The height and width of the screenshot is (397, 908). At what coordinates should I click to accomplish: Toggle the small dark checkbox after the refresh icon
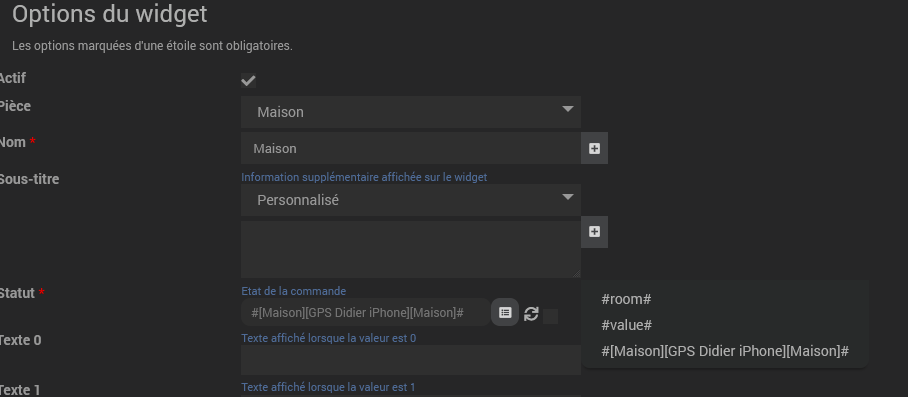[551, 317]
